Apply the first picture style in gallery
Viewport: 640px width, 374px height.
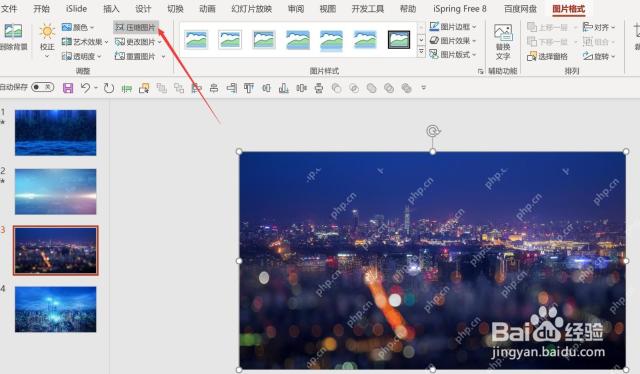196,40
